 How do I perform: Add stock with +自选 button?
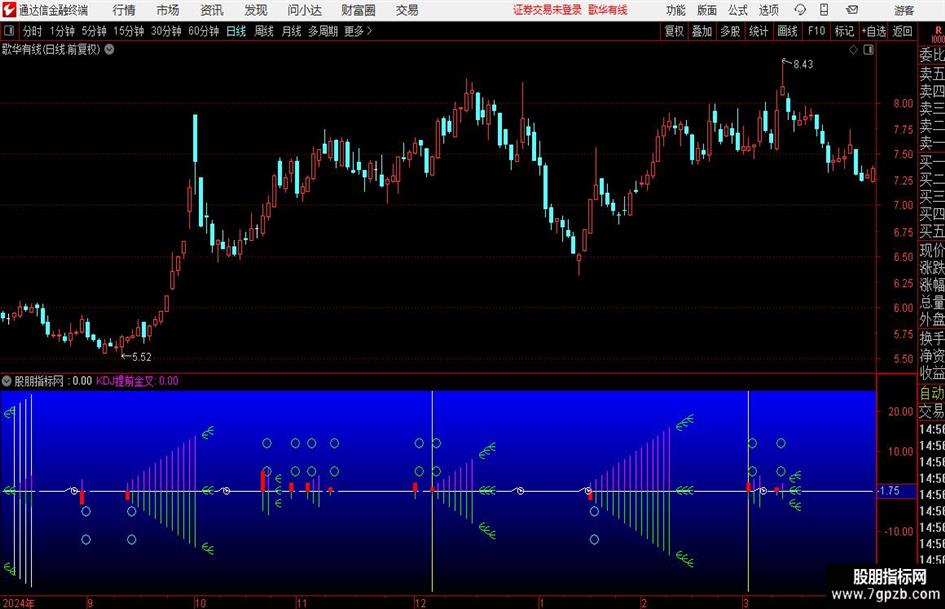click(x=873, y=31)
